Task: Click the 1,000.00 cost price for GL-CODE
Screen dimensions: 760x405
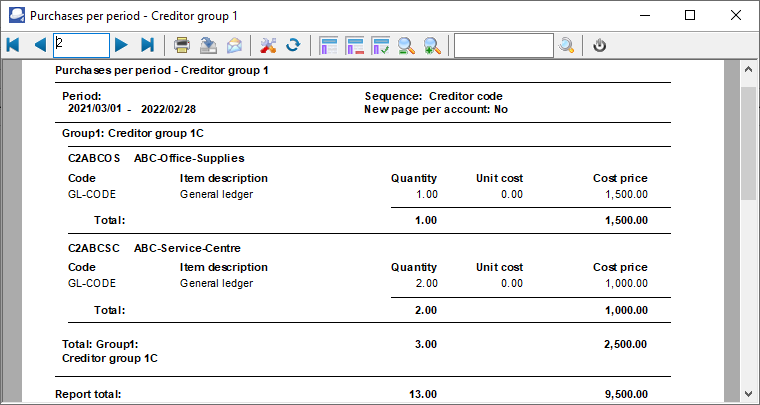Action: click(626, 283)
